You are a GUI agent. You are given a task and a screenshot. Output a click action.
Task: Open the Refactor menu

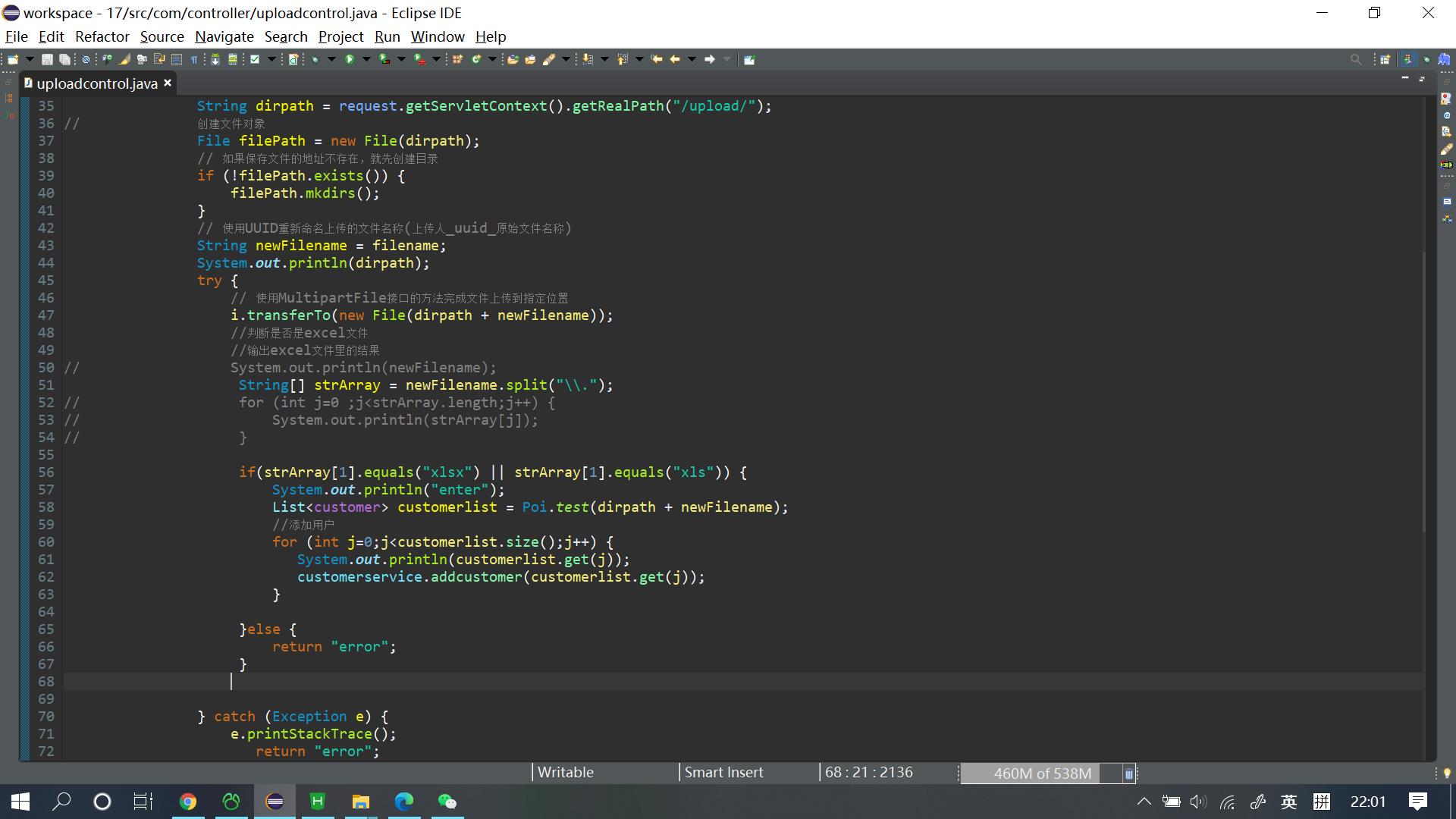pos(102,36)
